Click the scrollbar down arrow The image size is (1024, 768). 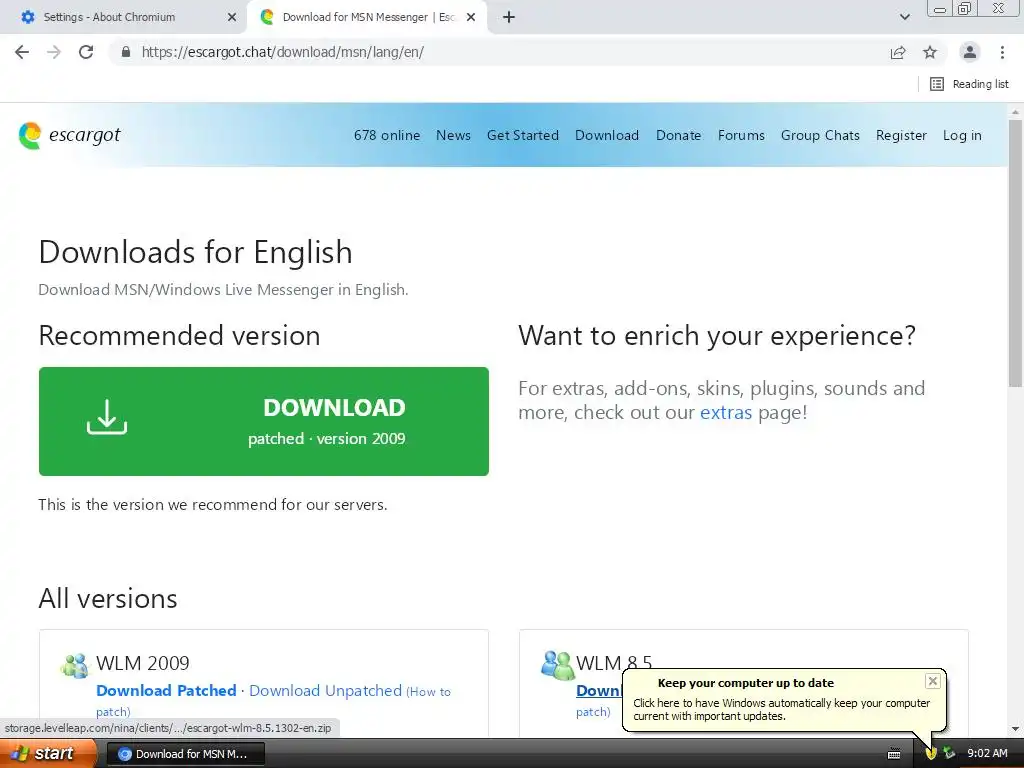point(1016,729)
